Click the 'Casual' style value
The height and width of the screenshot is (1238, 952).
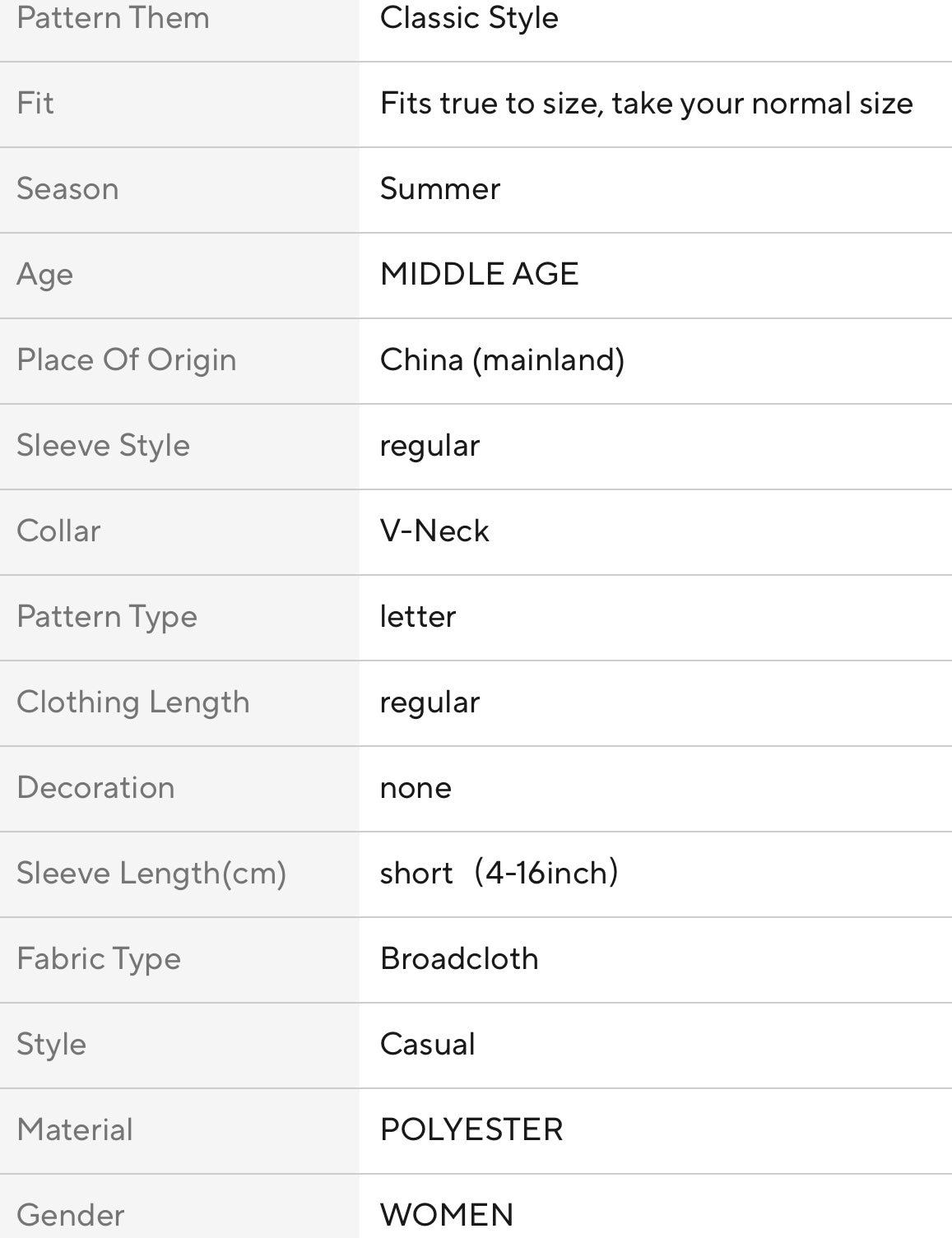point(427,1045)
